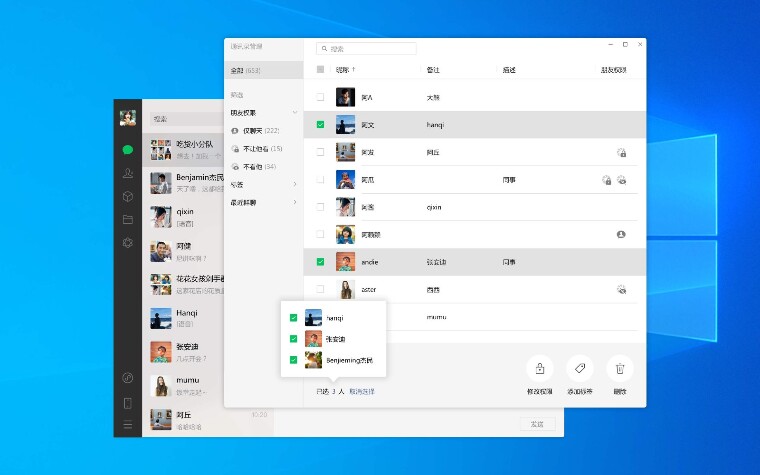This screenshot has height=475, width=760.
Task: Collapse the friend permissions section chevron
Action: pos(295,113)
